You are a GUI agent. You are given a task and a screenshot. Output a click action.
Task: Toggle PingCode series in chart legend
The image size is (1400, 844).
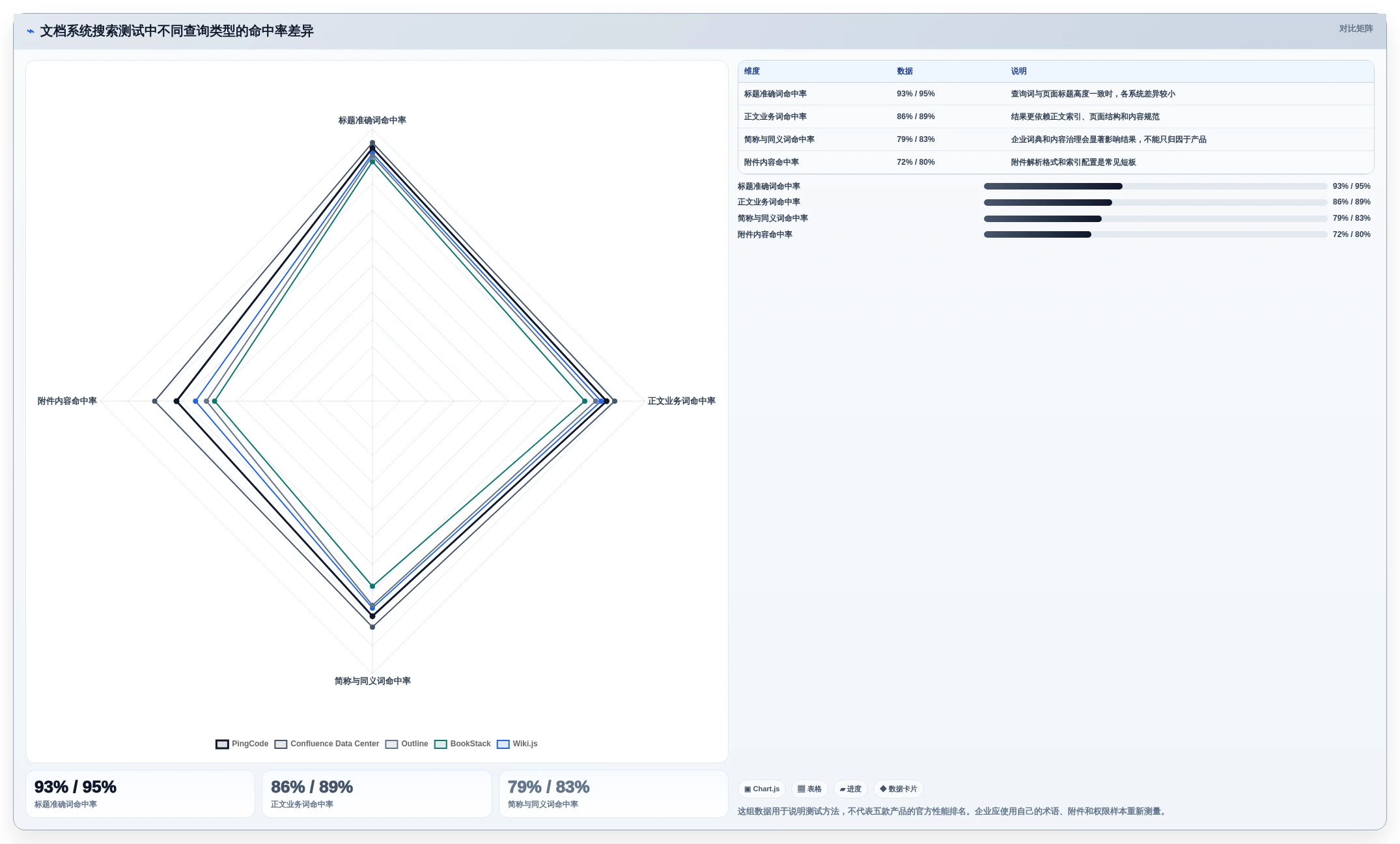pyautogui.click(x=242, y=744)
